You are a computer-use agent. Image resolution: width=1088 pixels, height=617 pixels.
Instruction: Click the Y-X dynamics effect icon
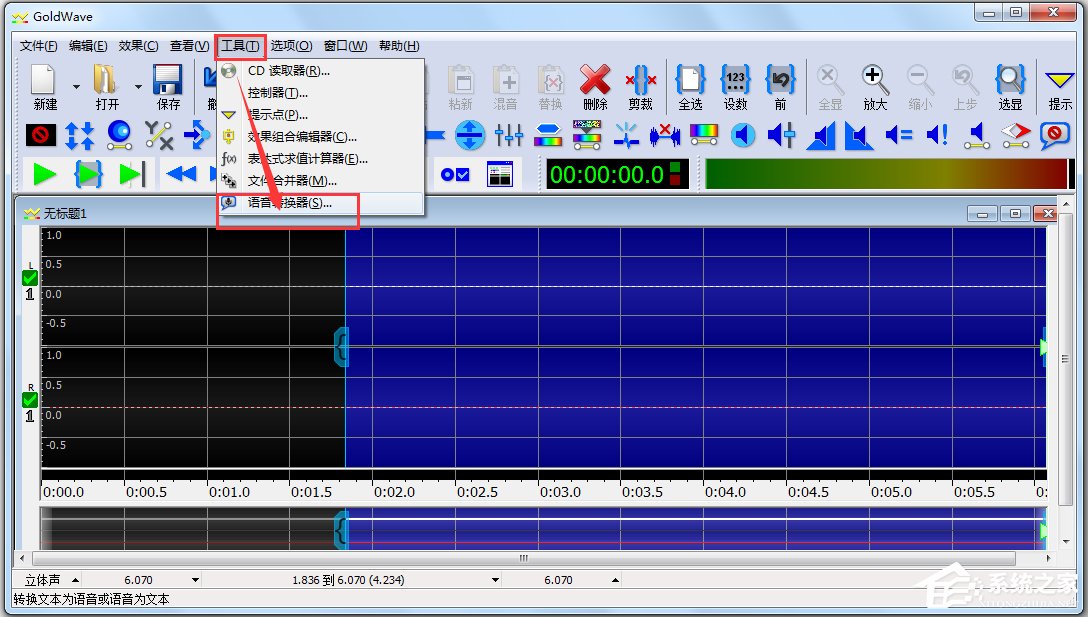(158, 135)
